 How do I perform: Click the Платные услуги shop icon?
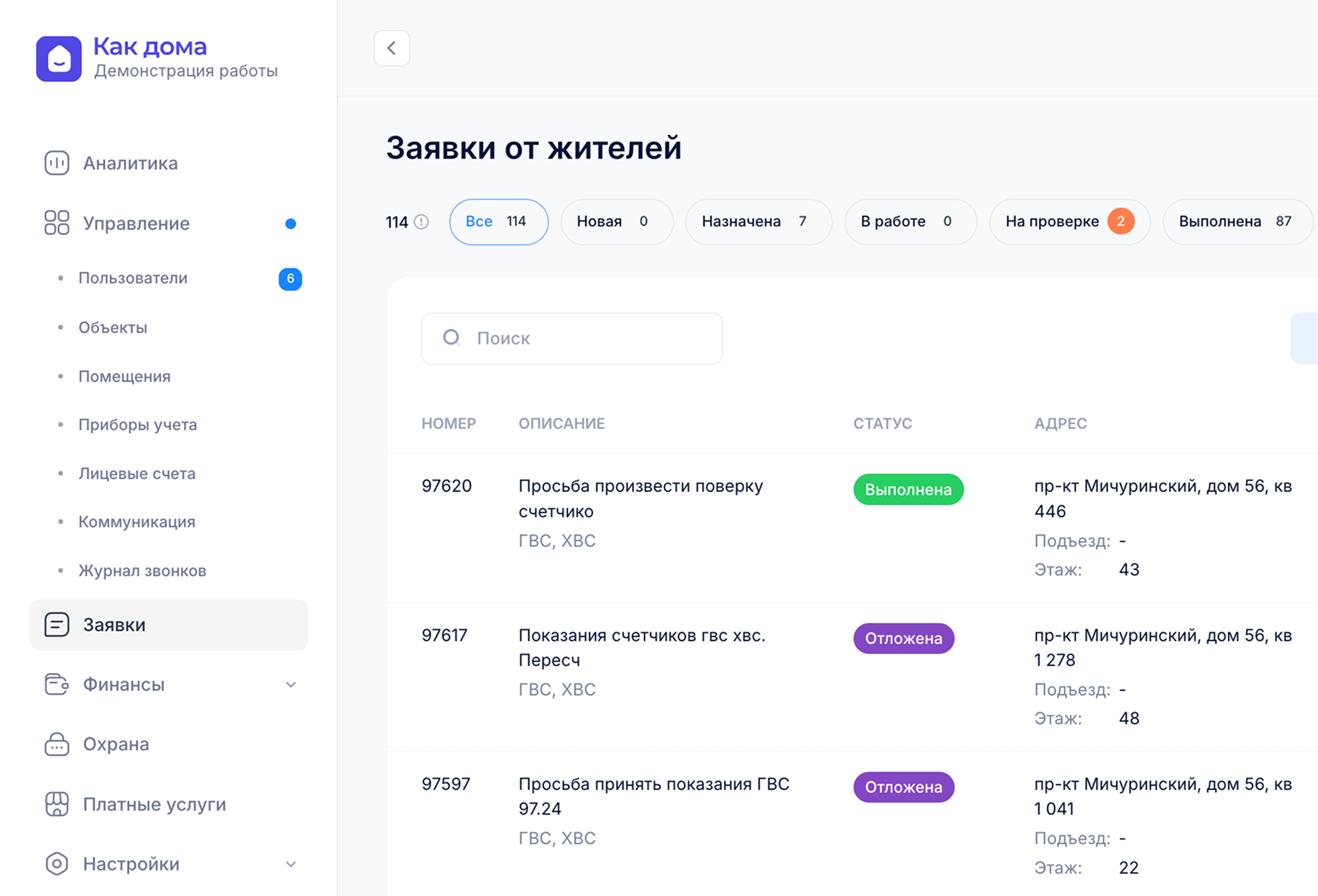pos(57,804)
